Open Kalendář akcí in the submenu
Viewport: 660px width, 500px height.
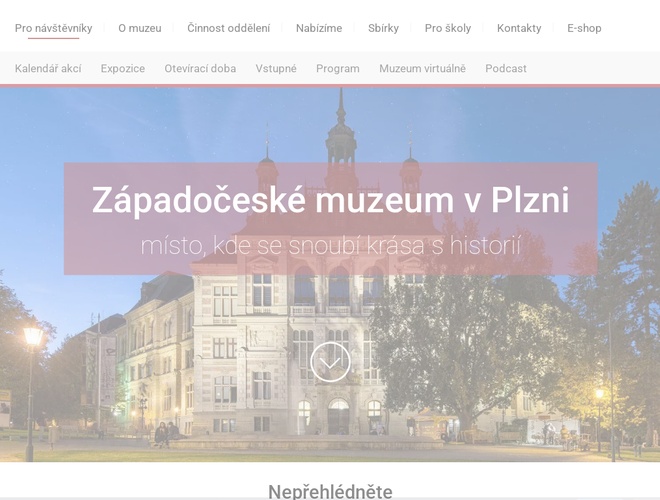click(x=47, y=68)
